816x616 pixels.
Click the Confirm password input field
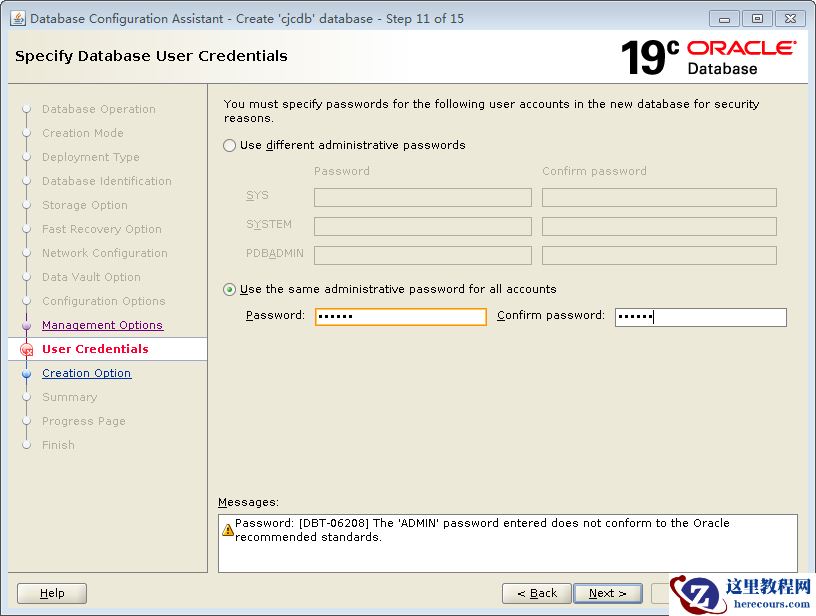[700, 317]
